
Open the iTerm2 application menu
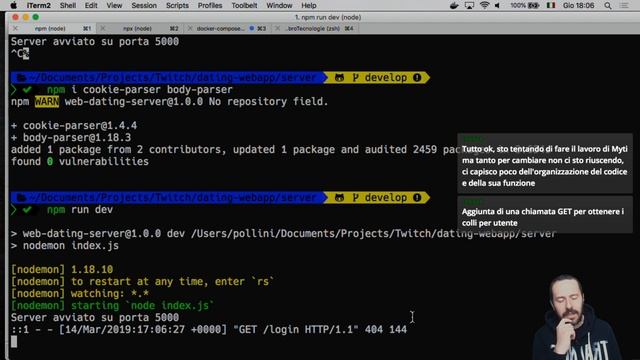point(39,5)
